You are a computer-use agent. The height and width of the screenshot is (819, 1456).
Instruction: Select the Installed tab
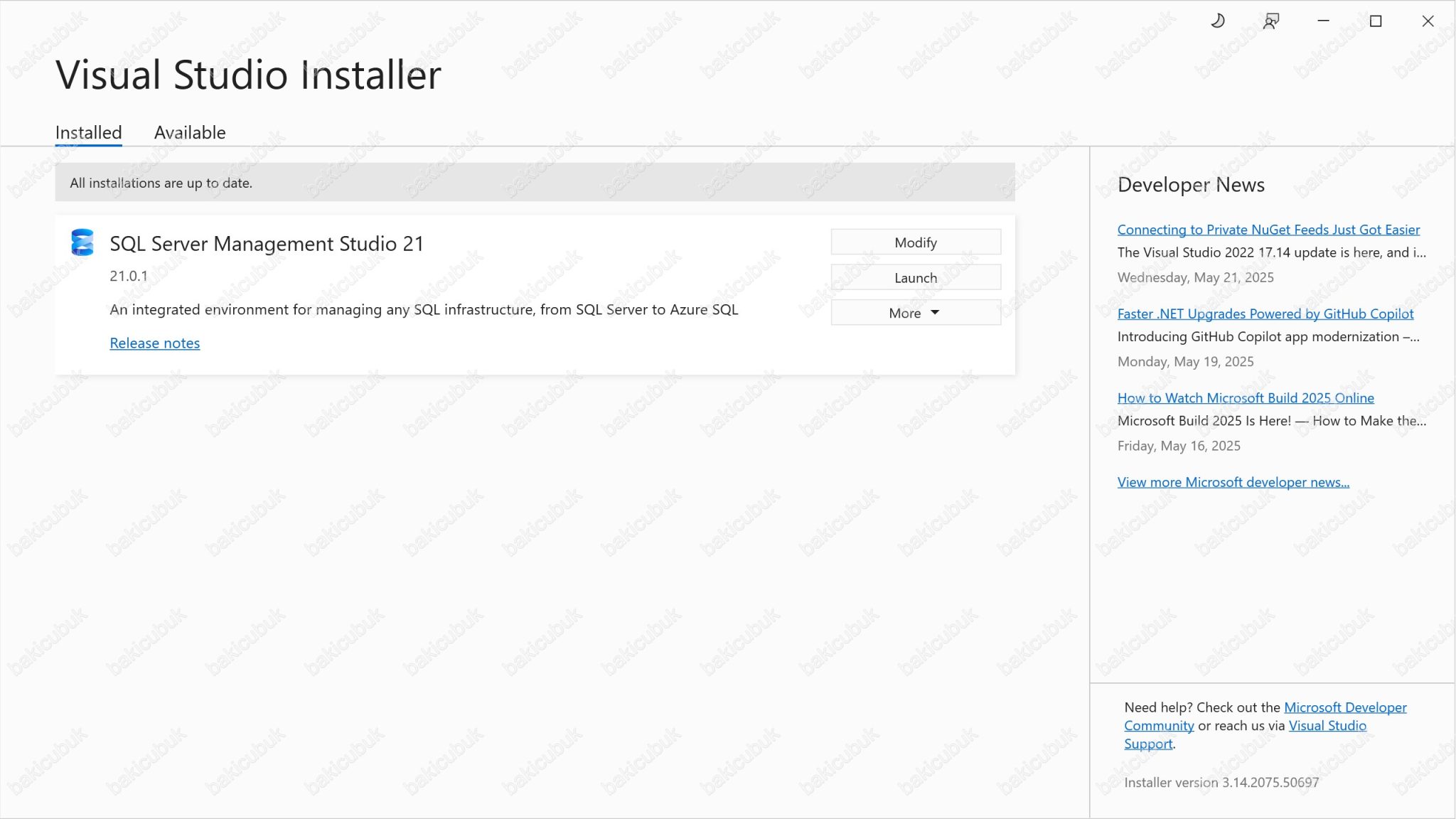click(87, 132)
